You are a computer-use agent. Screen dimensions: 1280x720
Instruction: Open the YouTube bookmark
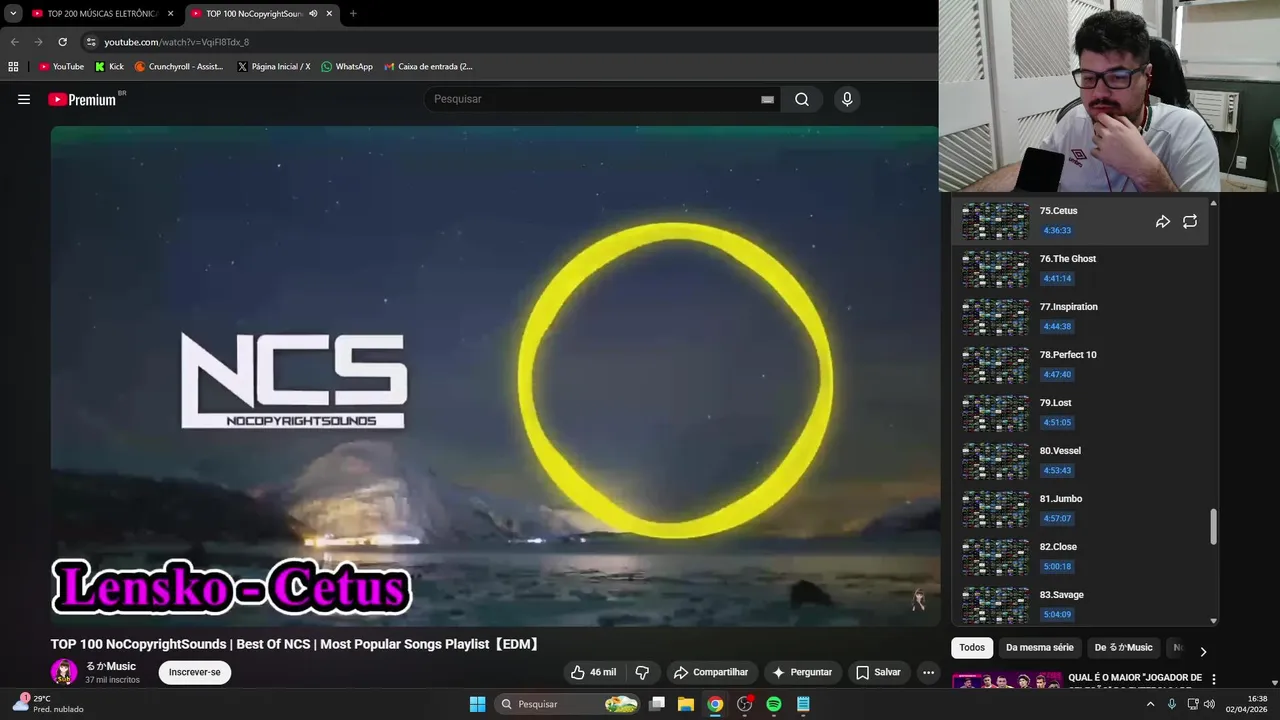click(61, 67)
